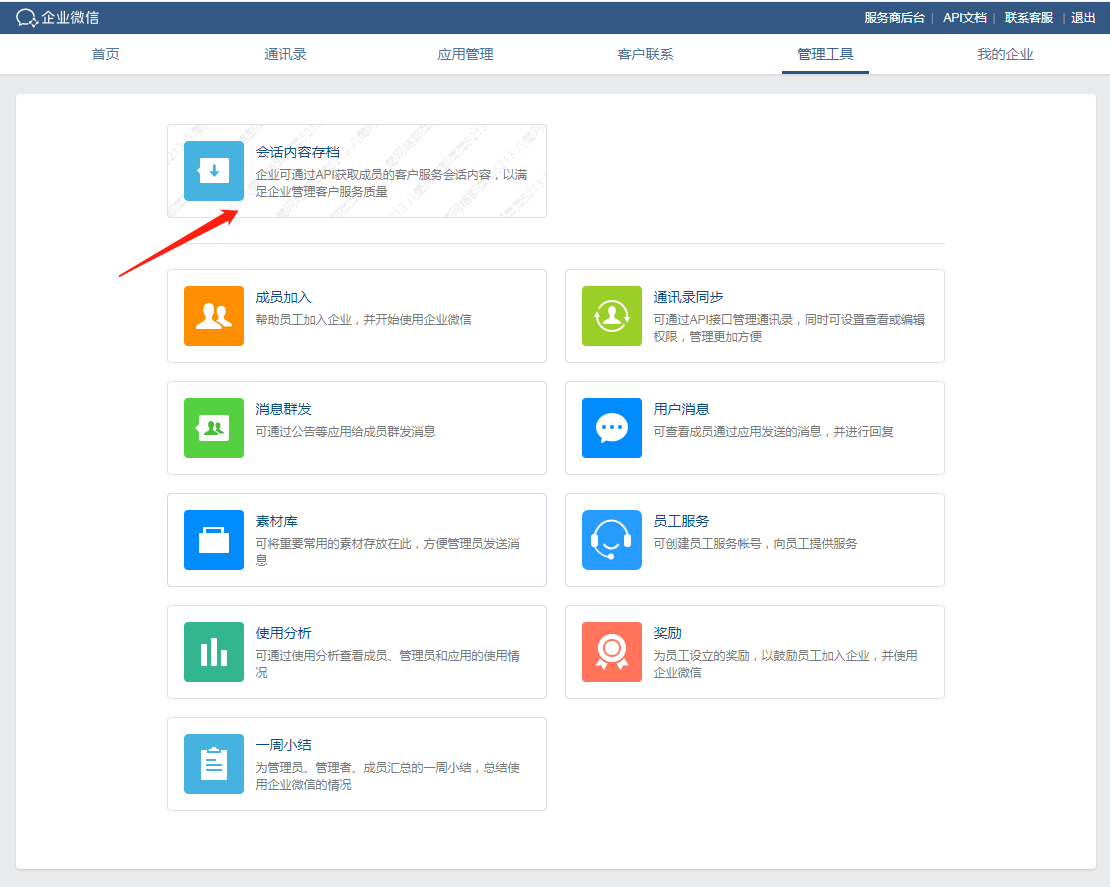Image resolution: width=1110 pixels, height=887 pixels.
Task: Select the green 消息群发 icon
Action: coord(213,428)
